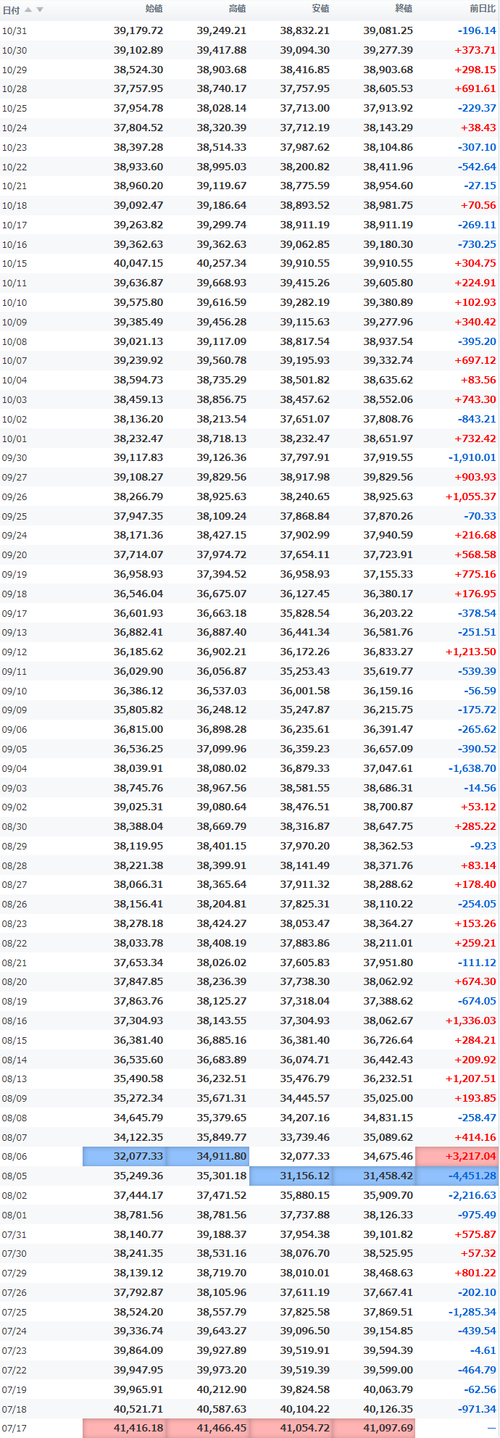Image resolution: width=500 pixels, height=1438 pixels.
Task: Select the low value 38,501.82 on 10/04
Action: coord(305,381)
